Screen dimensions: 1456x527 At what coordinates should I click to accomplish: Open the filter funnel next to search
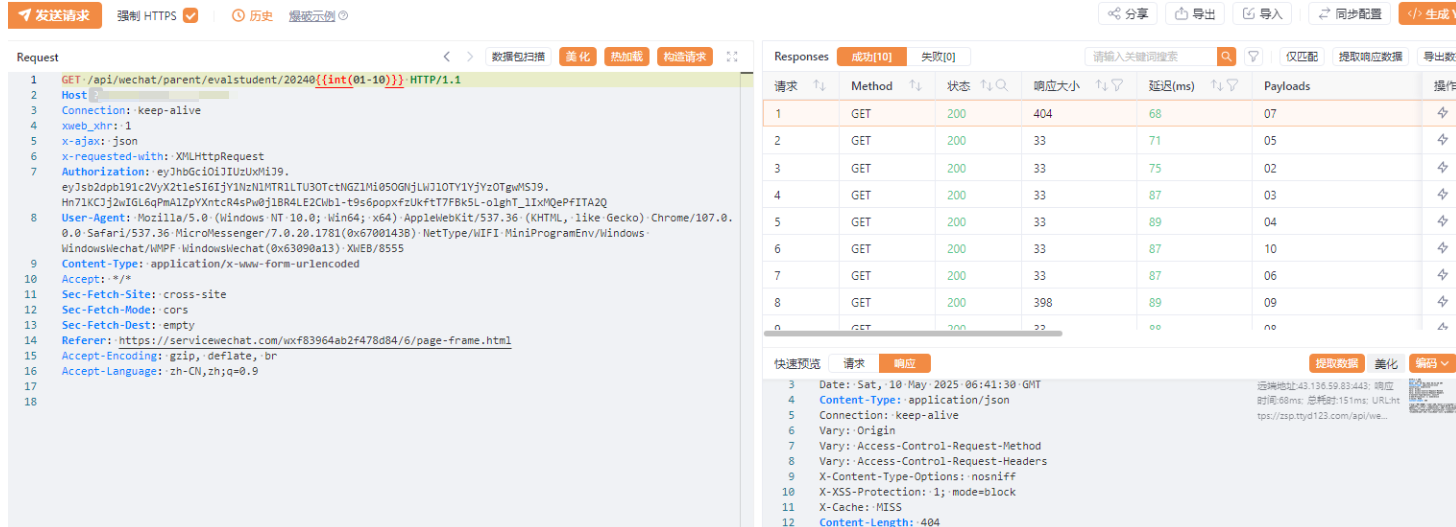pyautogui.click(x=1252, y=57)
